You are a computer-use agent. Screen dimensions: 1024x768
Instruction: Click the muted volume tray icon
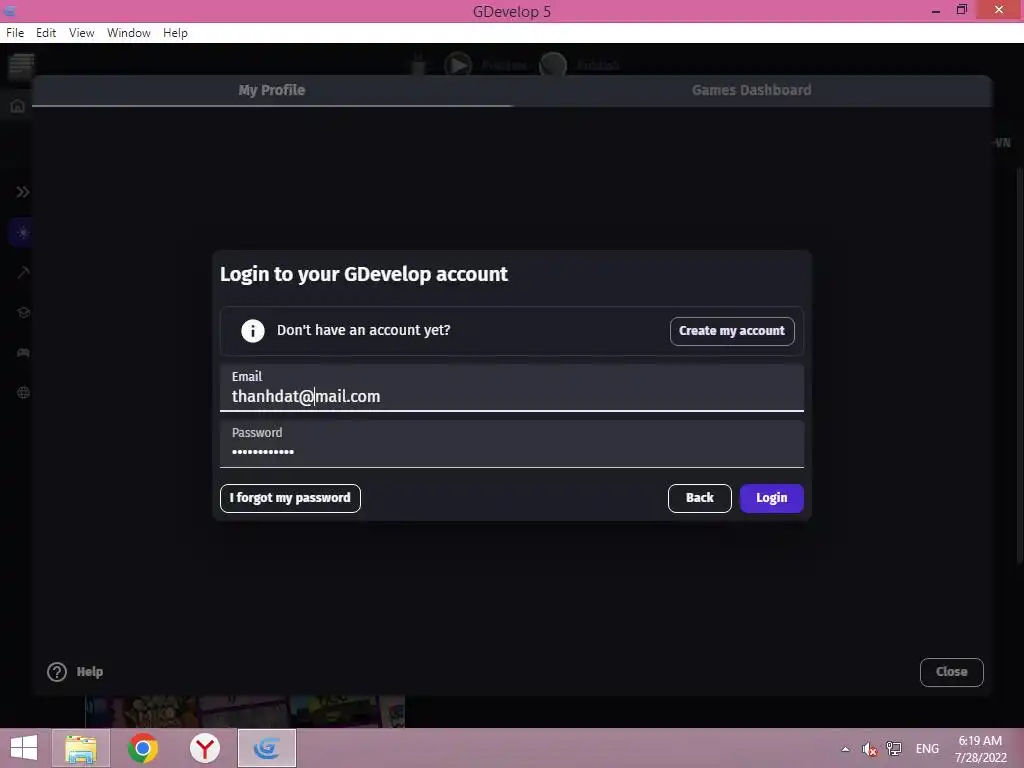tap(869, 749)
